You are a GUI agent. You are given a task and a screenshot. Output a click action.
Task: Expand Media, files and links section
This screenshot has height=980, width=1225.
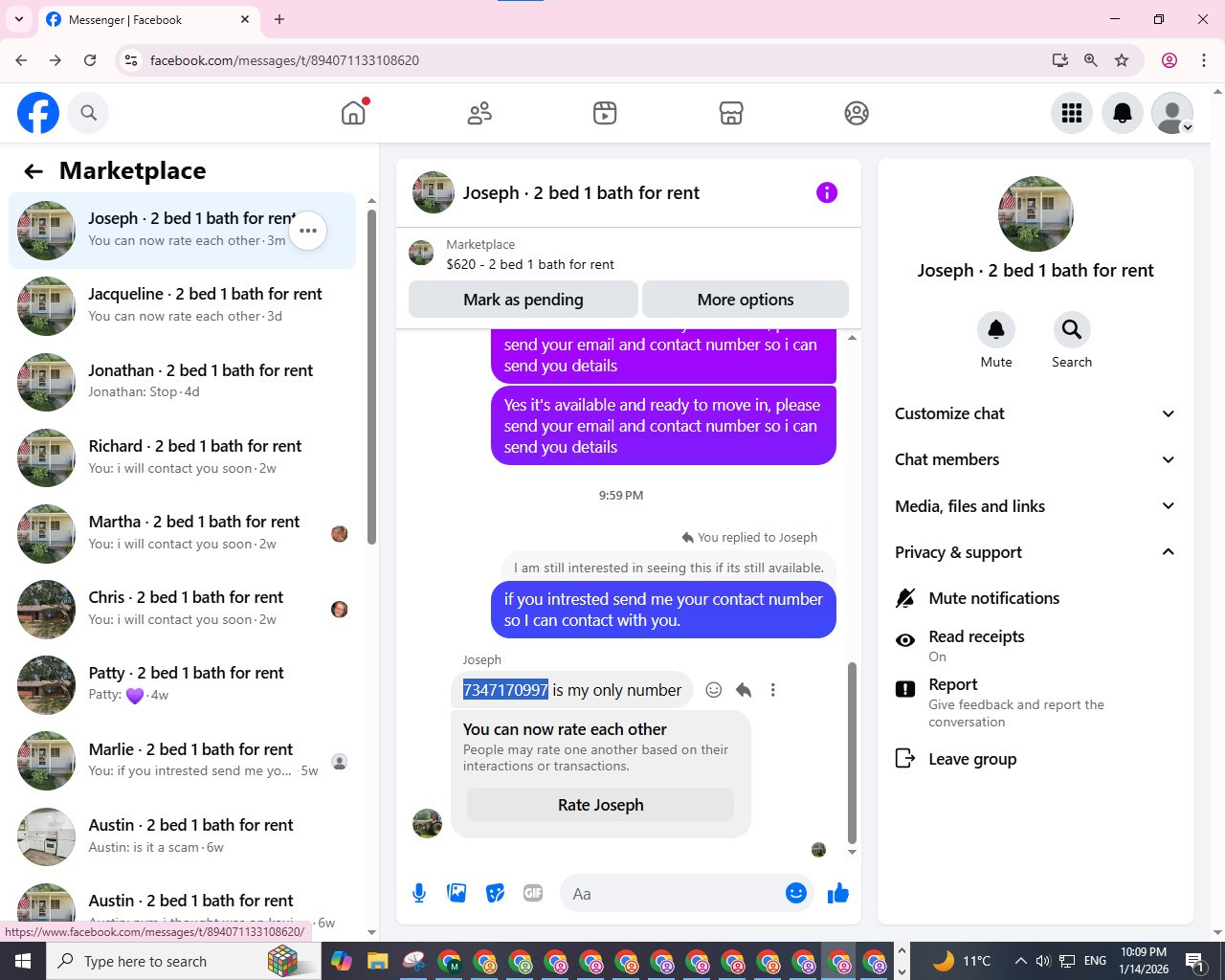(x=1035, y=506)
